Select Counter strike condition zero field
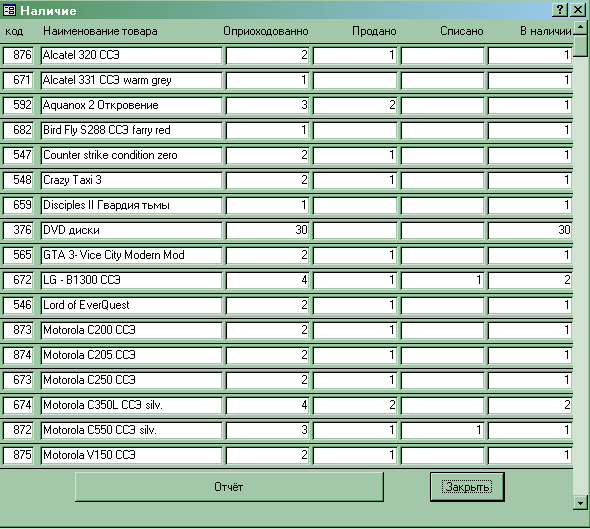 131,155
